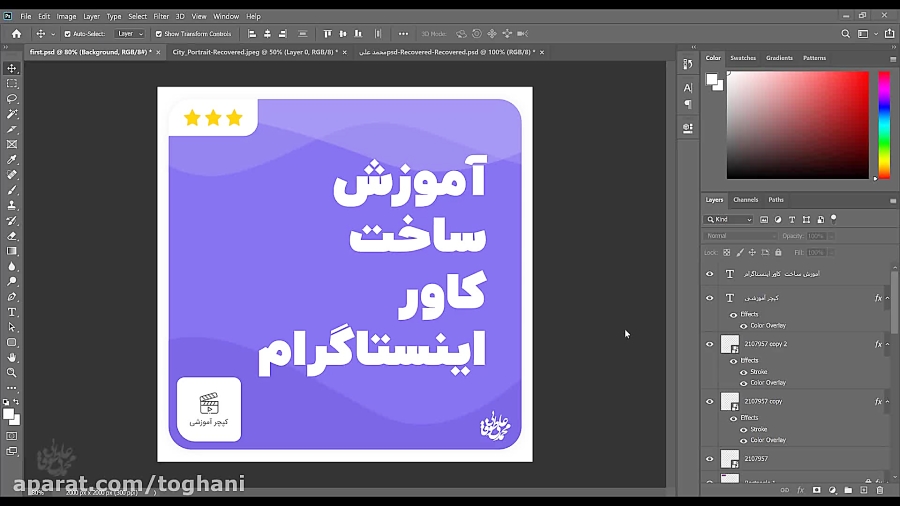This screenshot has height=506, width=900.
Task: Select the Lasso tool
Action: coord(12,99)
